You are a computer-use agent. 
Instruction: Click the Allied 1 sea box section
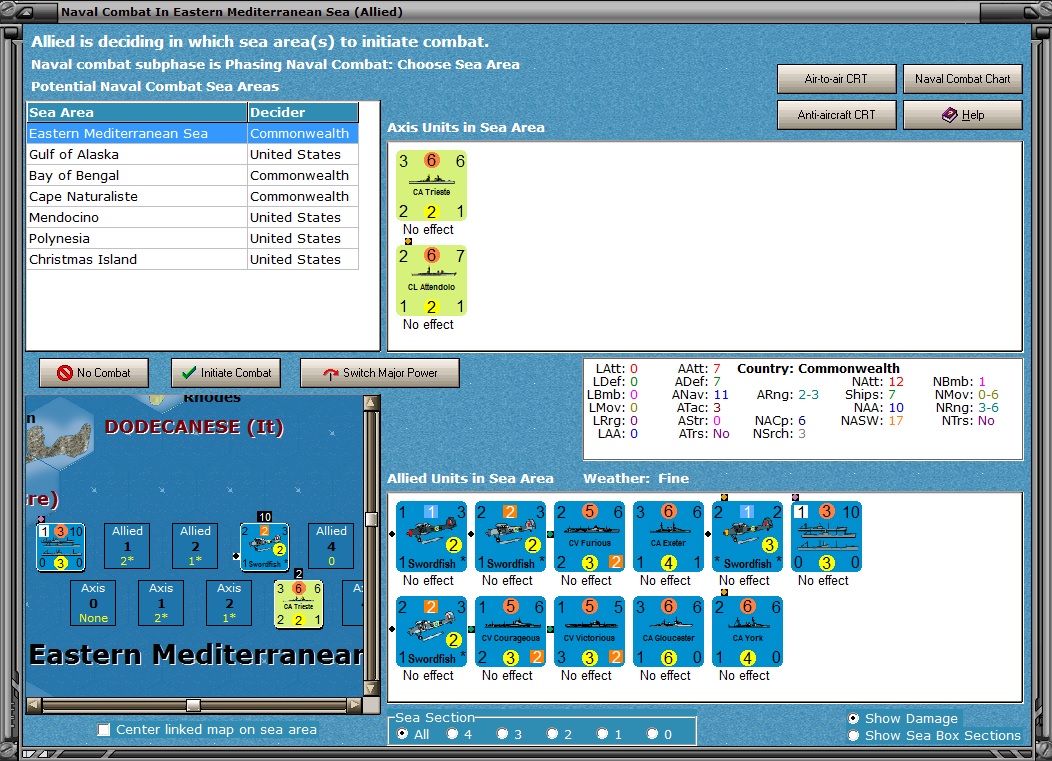127,546
